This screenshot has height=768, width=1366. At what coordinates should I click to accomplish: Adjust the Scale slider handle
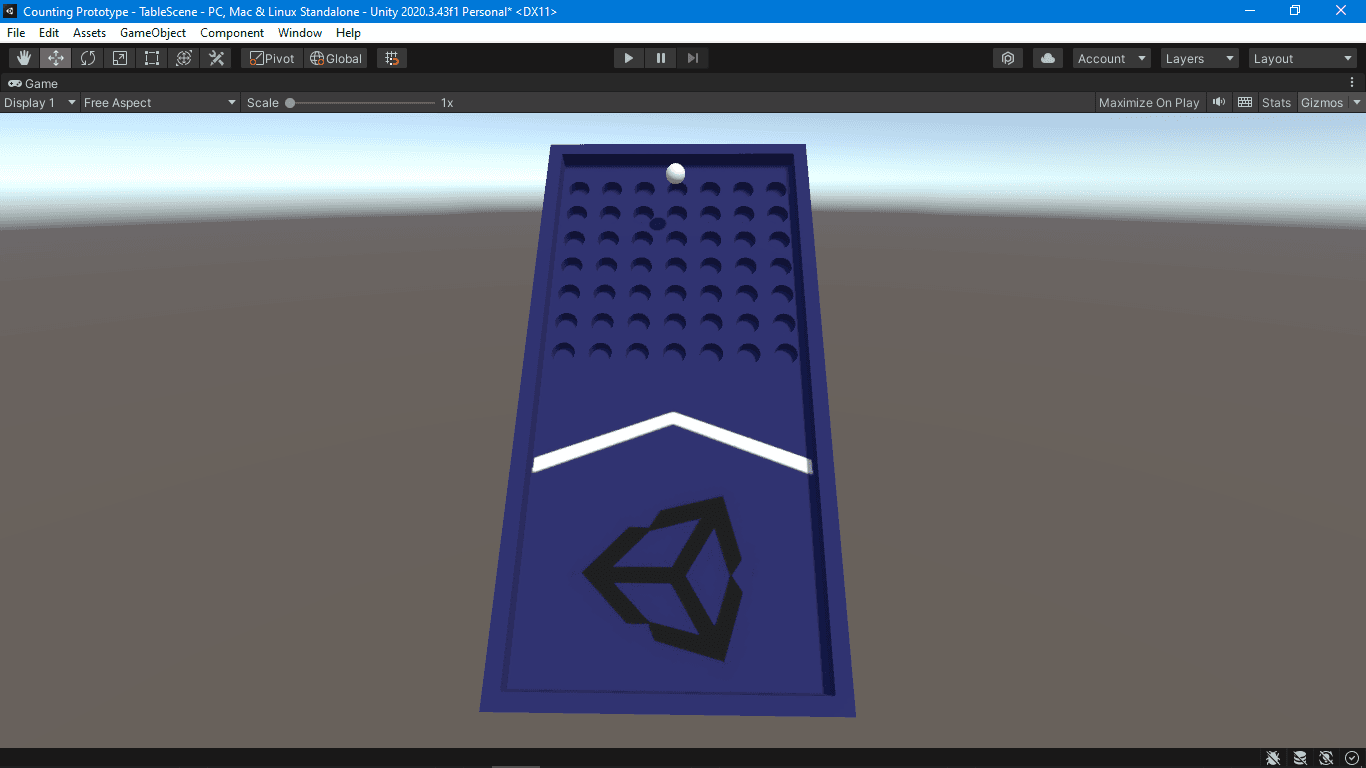tap(290, 102)
